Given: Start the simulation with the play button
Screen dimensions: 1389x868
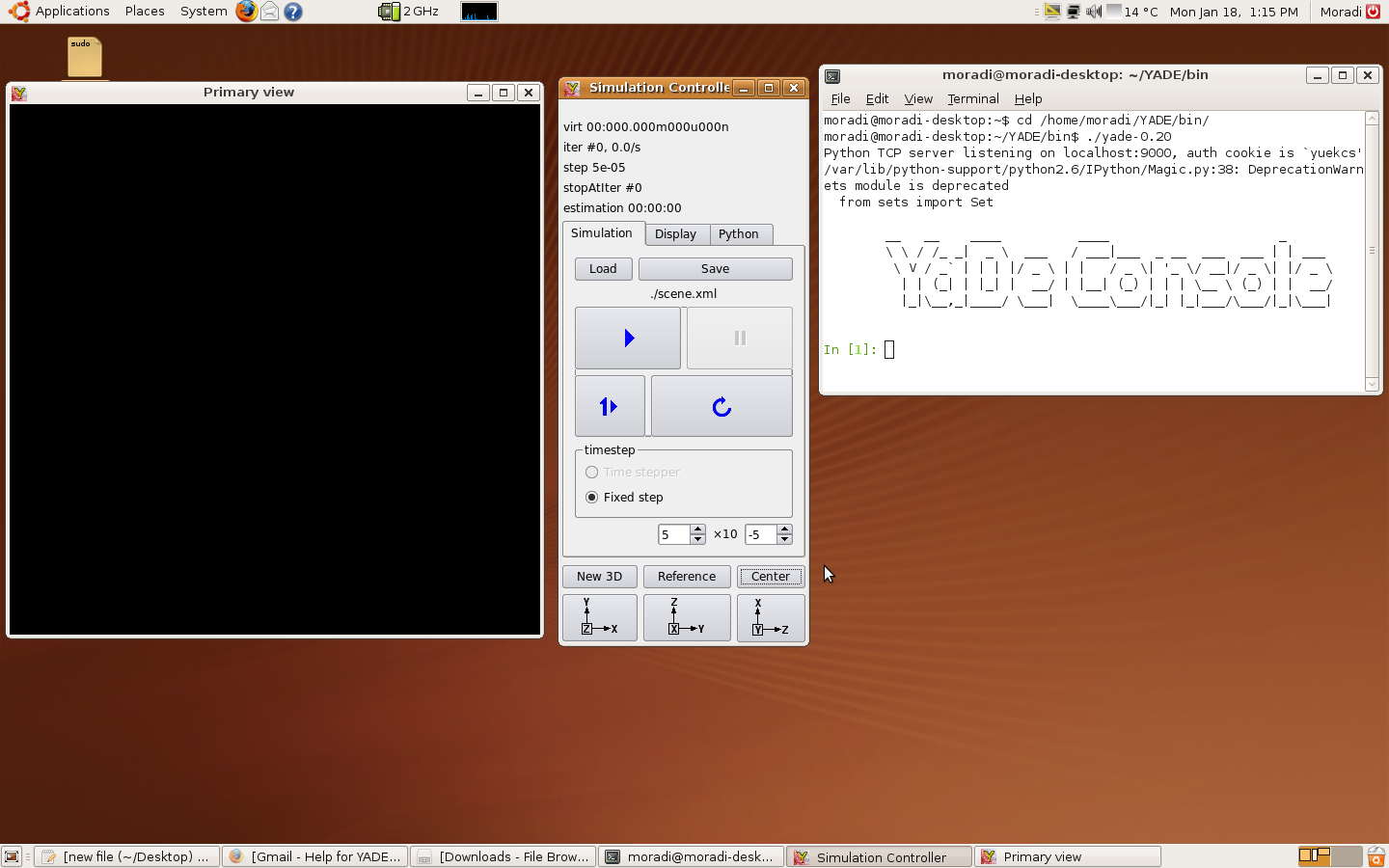Looking at the screenshot, I should [628, 339].
